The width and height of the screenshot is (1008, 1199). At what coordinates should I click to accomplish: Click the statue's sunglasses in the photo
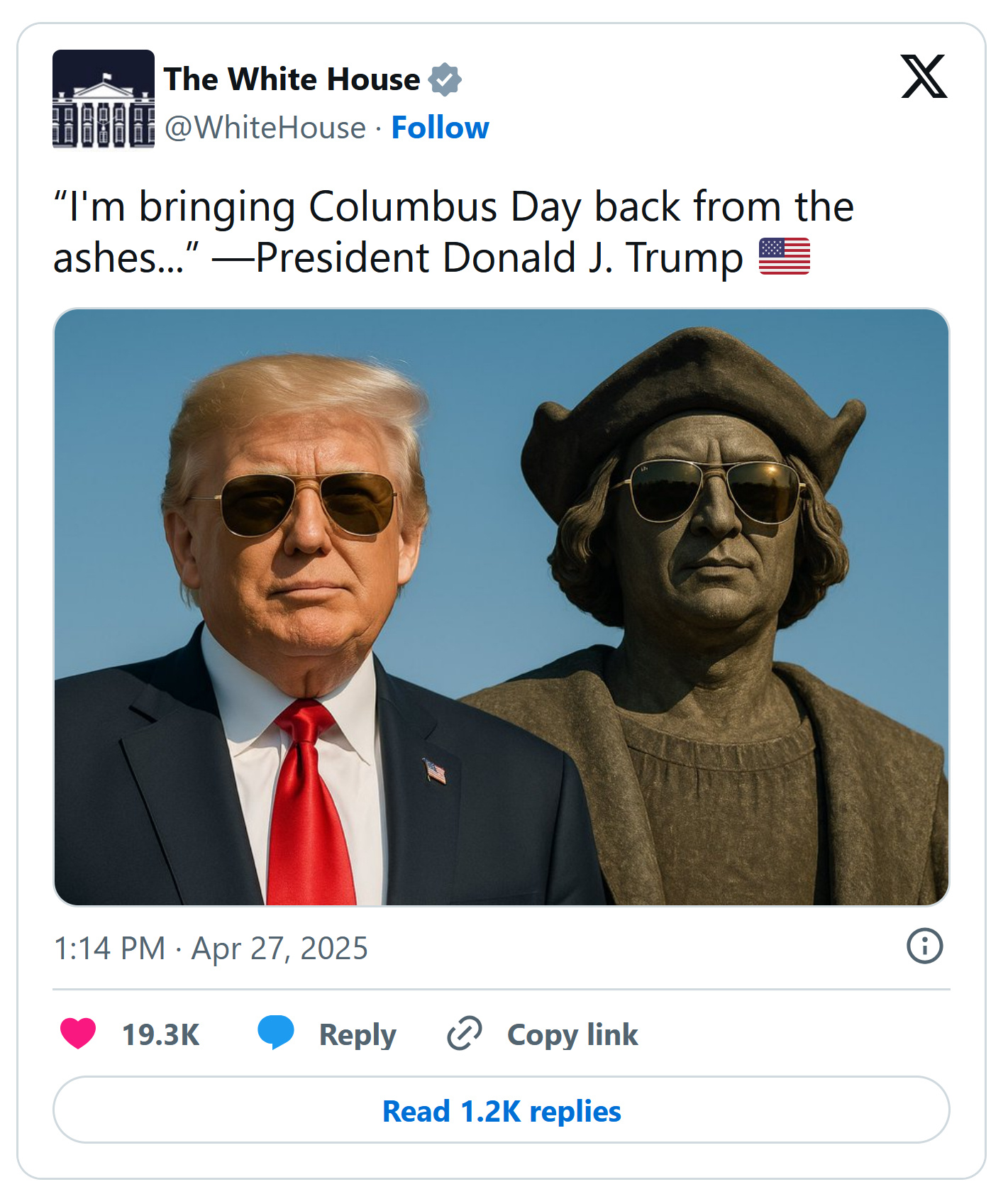coord(716,491)
